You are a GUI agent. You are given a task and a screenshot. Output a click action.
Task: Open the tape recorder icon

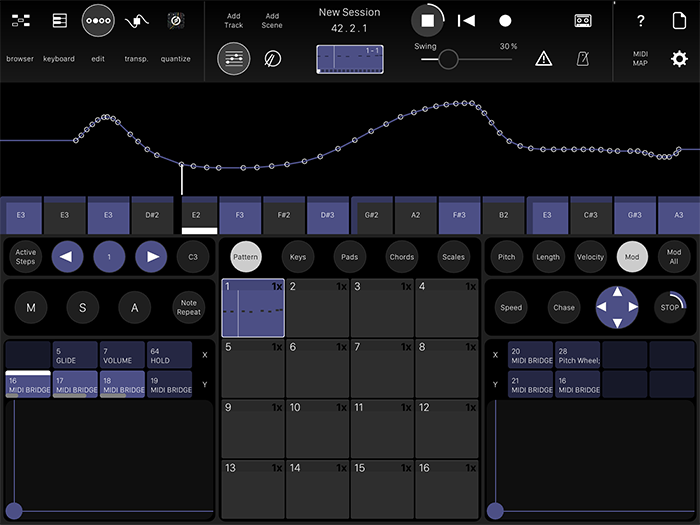[583, 21]
